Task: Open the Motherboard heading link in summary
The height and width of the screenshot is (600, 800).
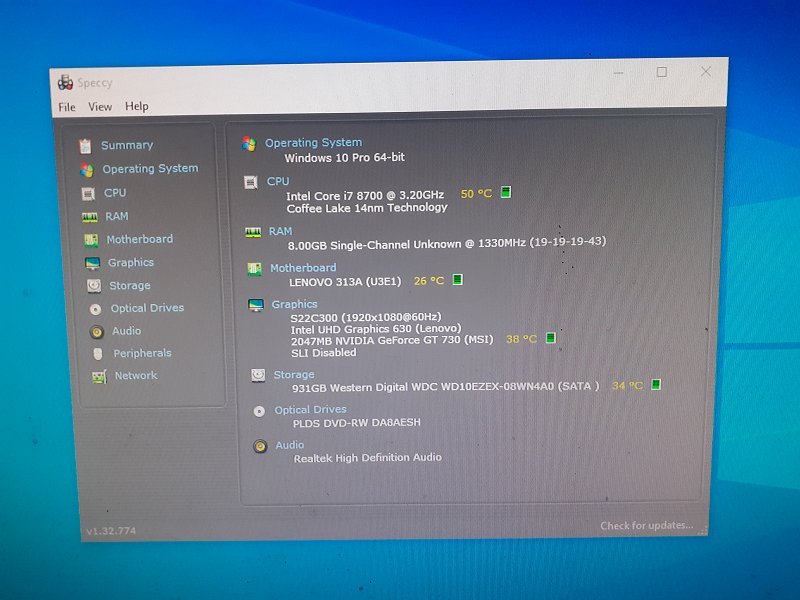Action: click(303, 268)
